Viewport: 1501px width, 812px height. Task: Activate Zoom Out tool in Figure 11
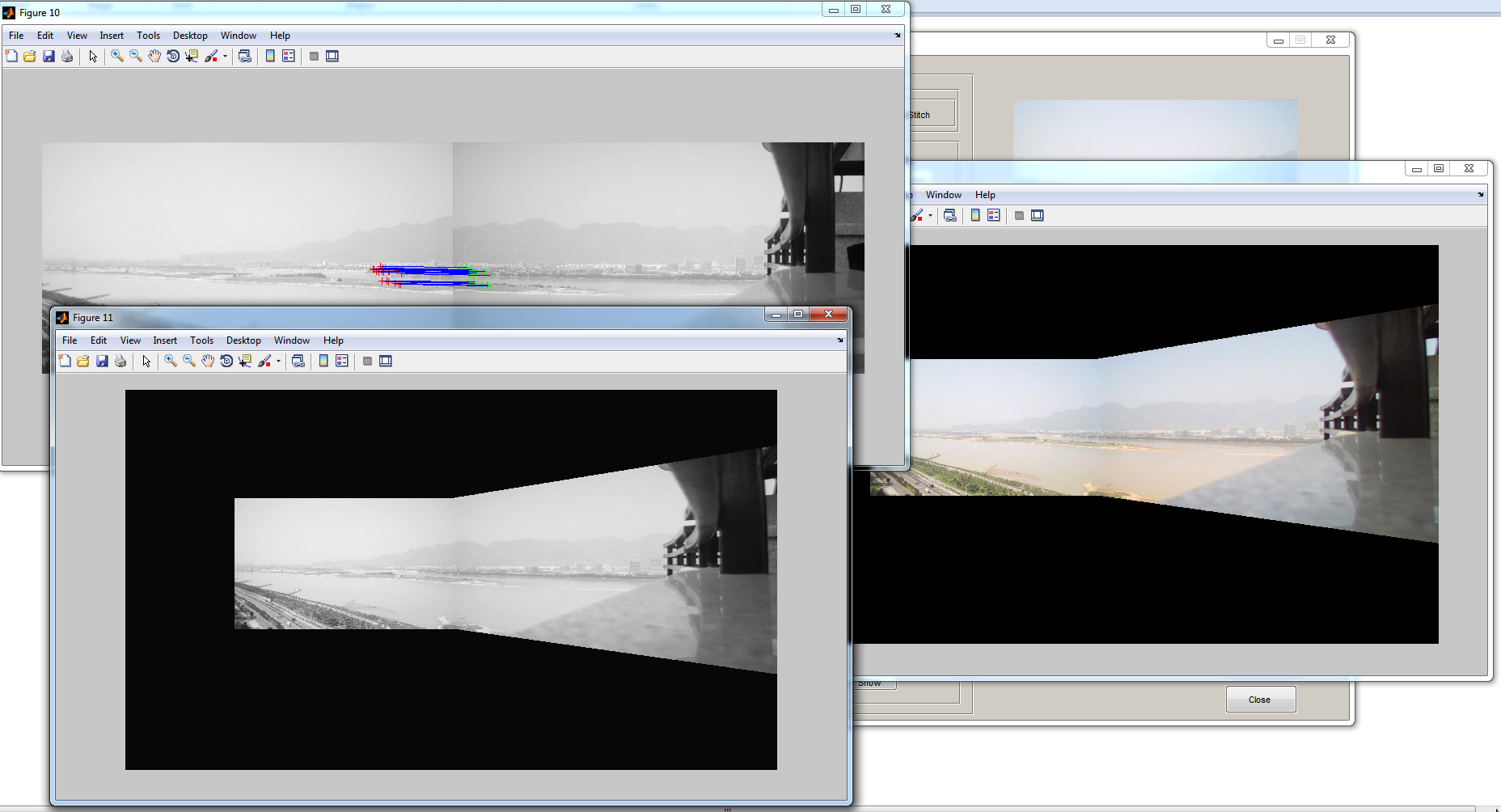[x=189, y=361]
